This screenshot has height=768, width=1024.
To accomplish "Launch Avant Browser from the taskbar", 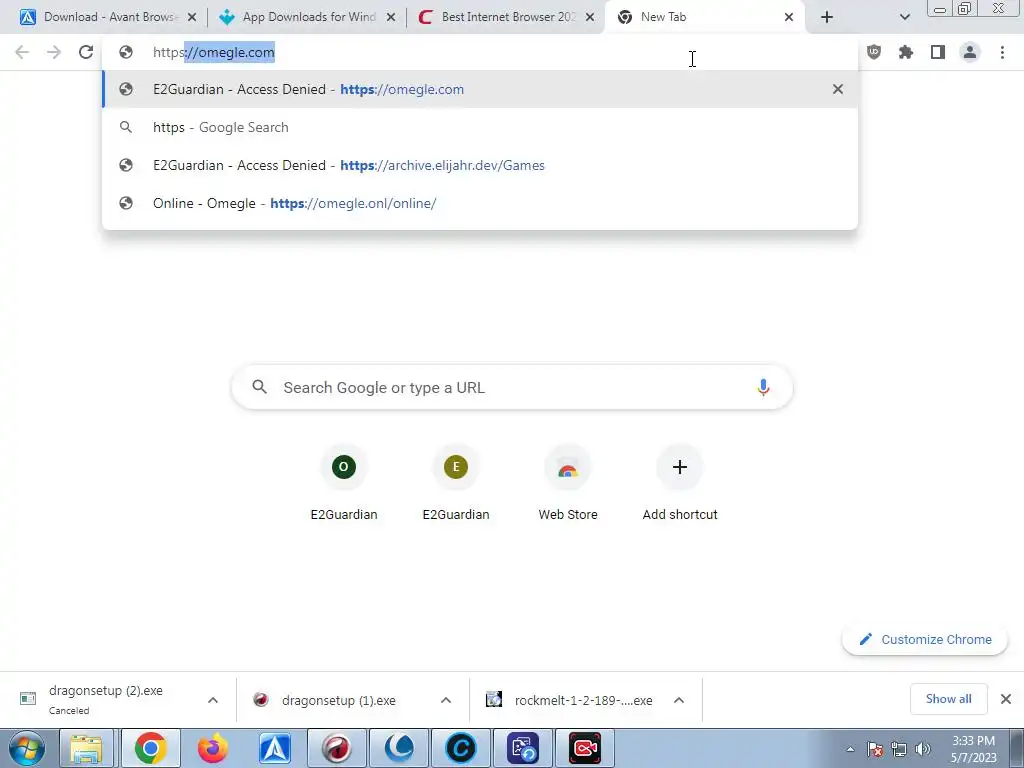I will [275, 748].
